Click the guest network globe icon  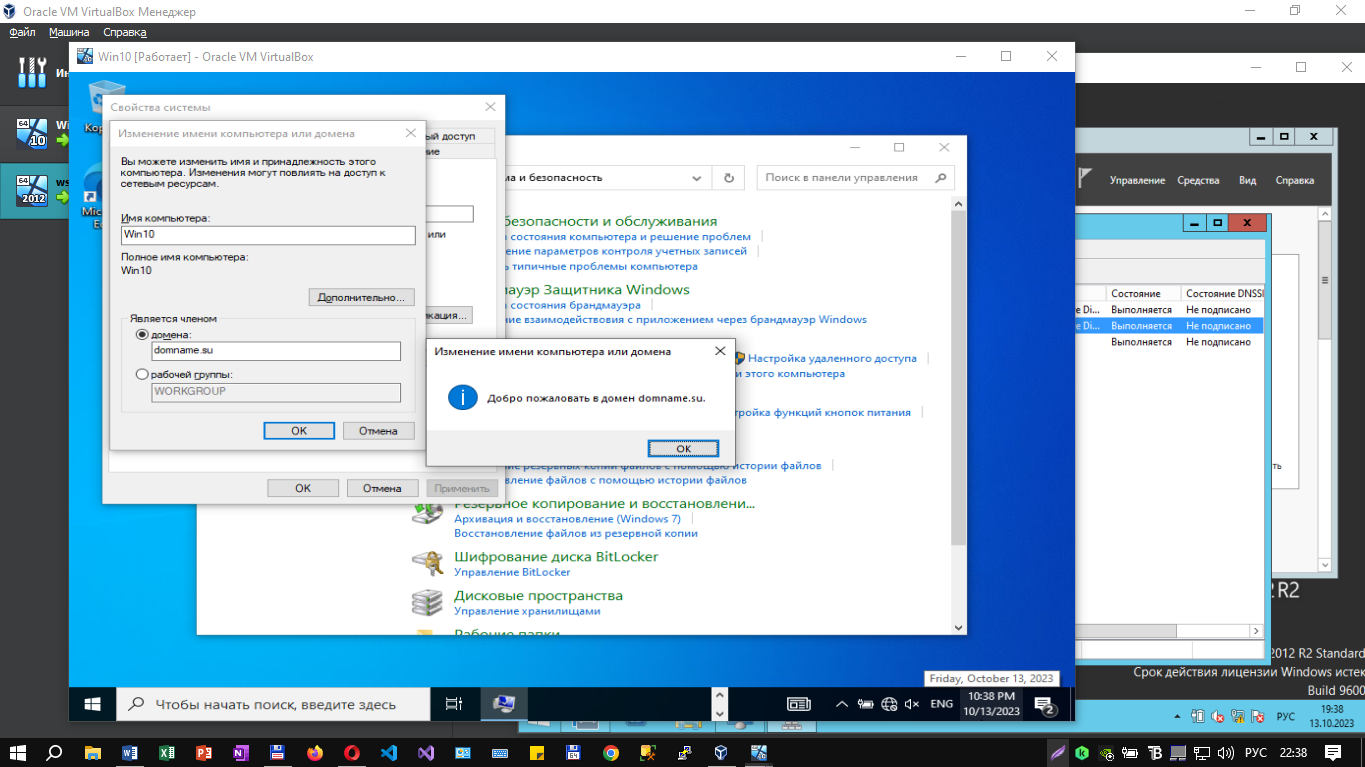point(889,704)
